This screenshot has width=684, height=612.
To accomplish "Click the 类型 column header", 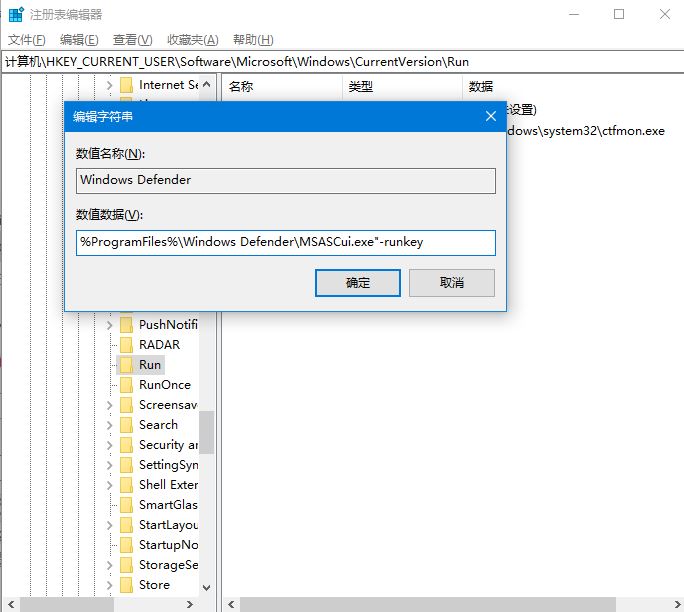I will click(402, 86).
